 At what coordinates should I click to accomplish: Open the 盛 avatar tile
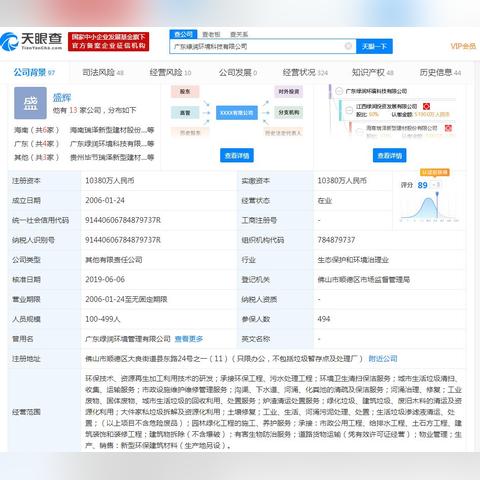point(30,103)
